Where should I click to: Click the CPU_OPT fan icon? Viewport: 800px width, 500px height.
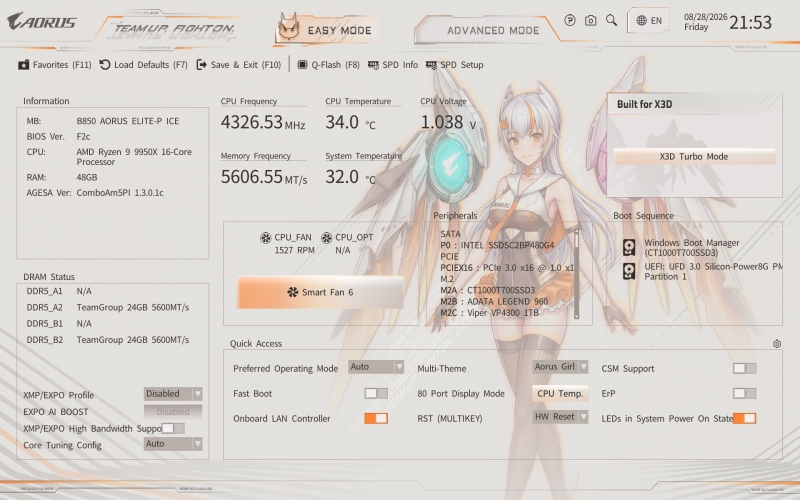point(327,238)
